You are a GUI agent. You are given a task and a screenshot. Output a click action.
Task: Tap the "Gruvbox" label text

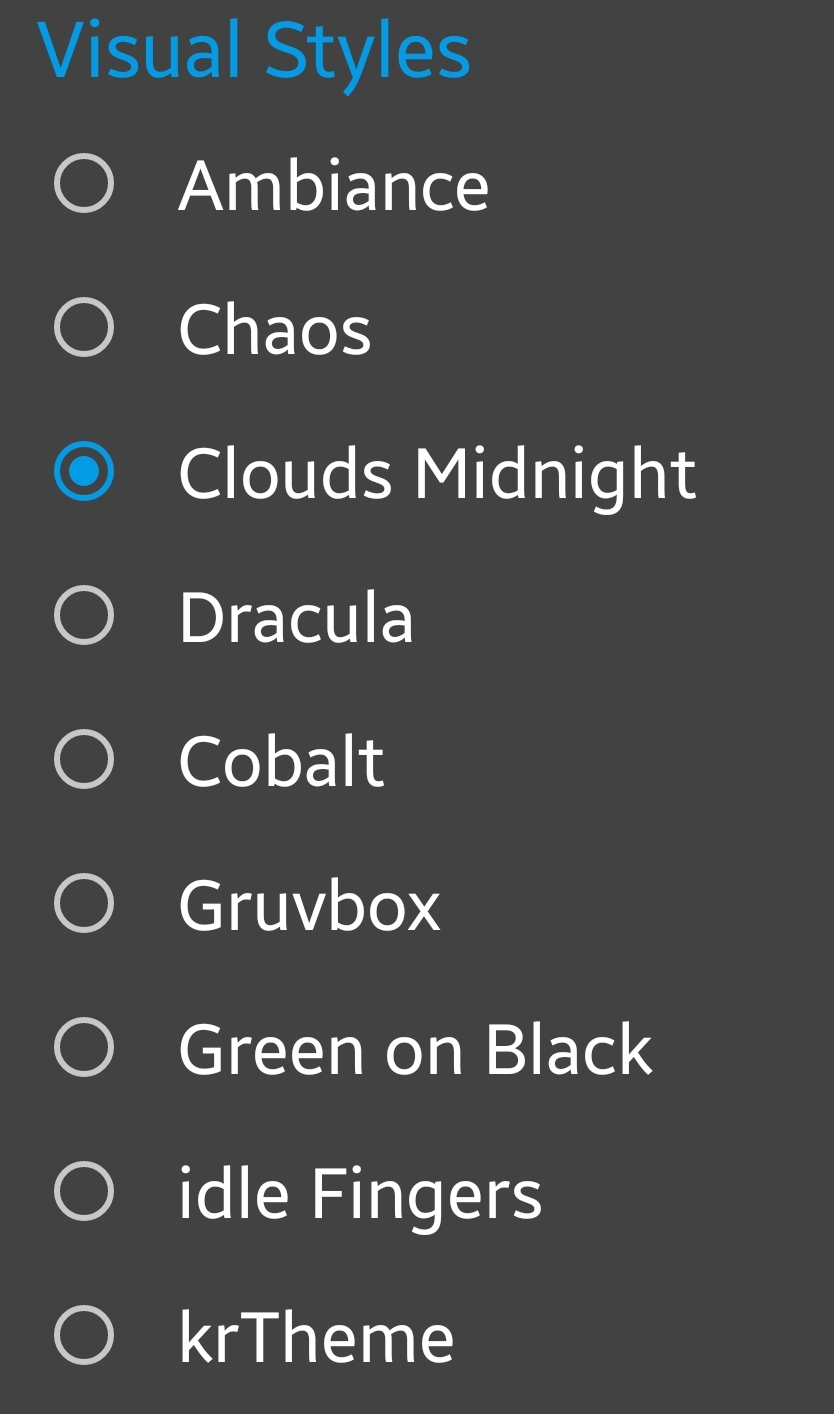[x=309, y=906]
